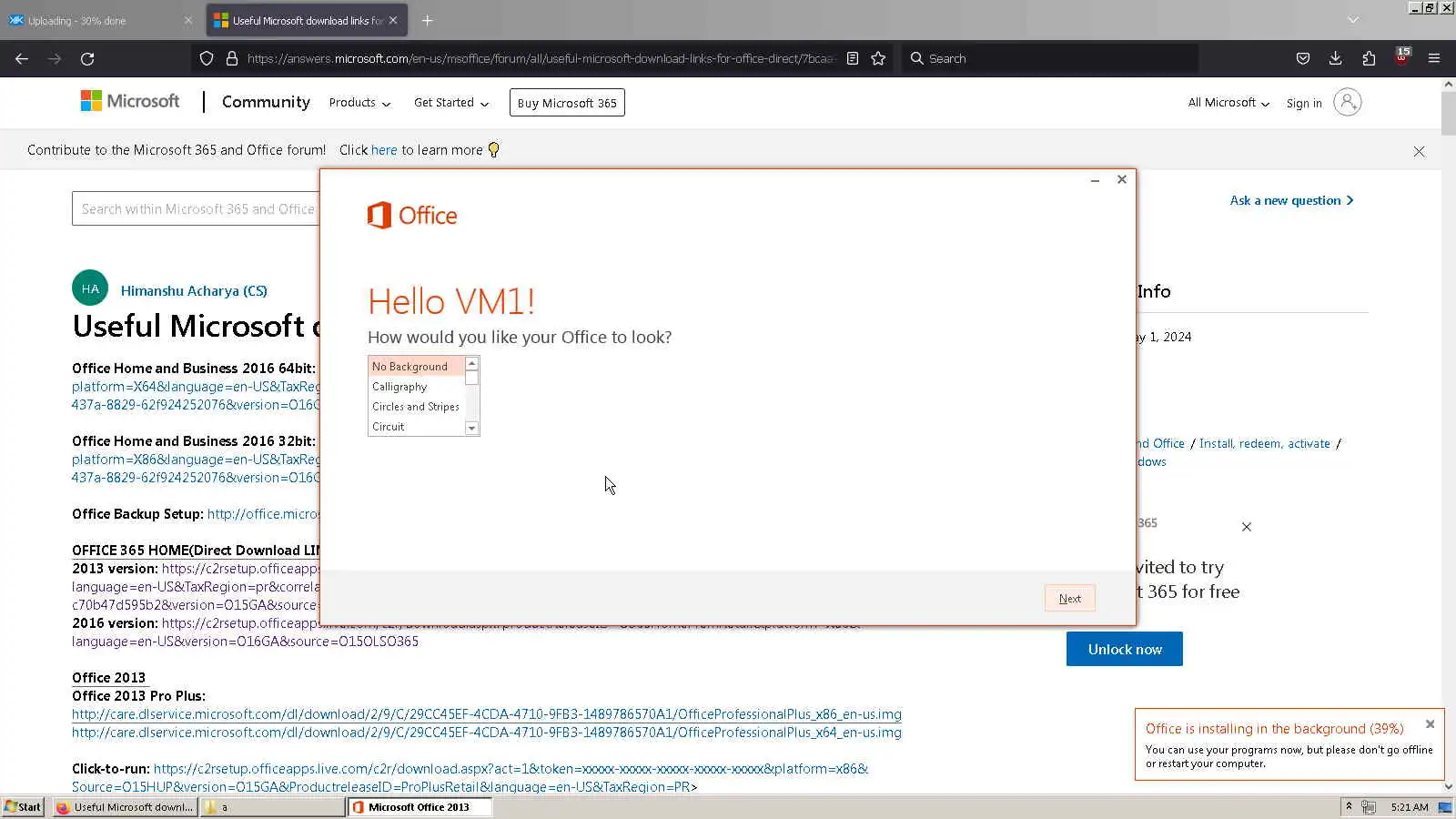This screenshot has height=819, width=1456.
Task: Open the extensions puzzle icon
Action: (x=1369, y=58)
